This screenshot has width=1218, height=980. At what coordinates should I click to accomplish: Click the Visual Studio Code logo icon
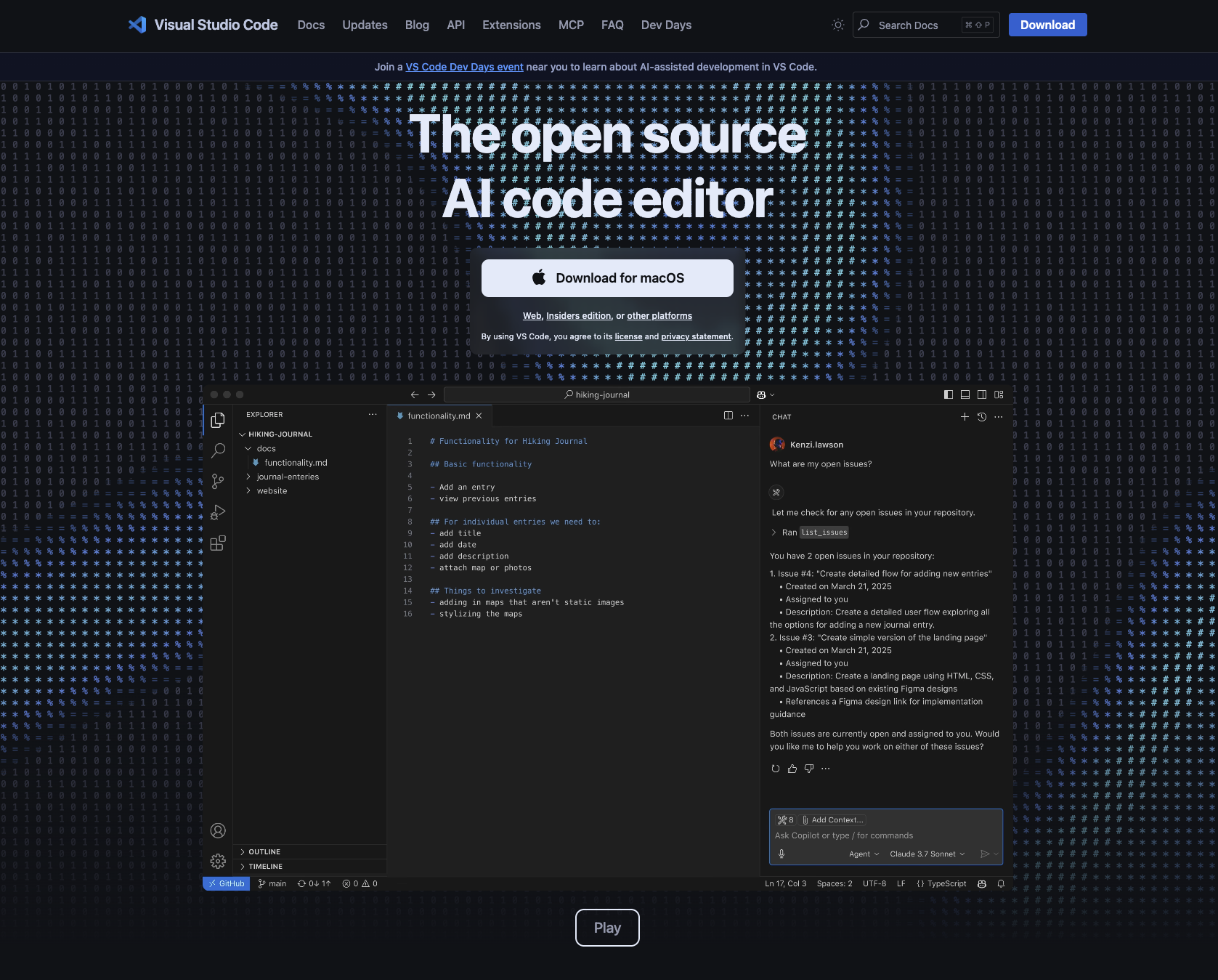[x=137, y=25]
